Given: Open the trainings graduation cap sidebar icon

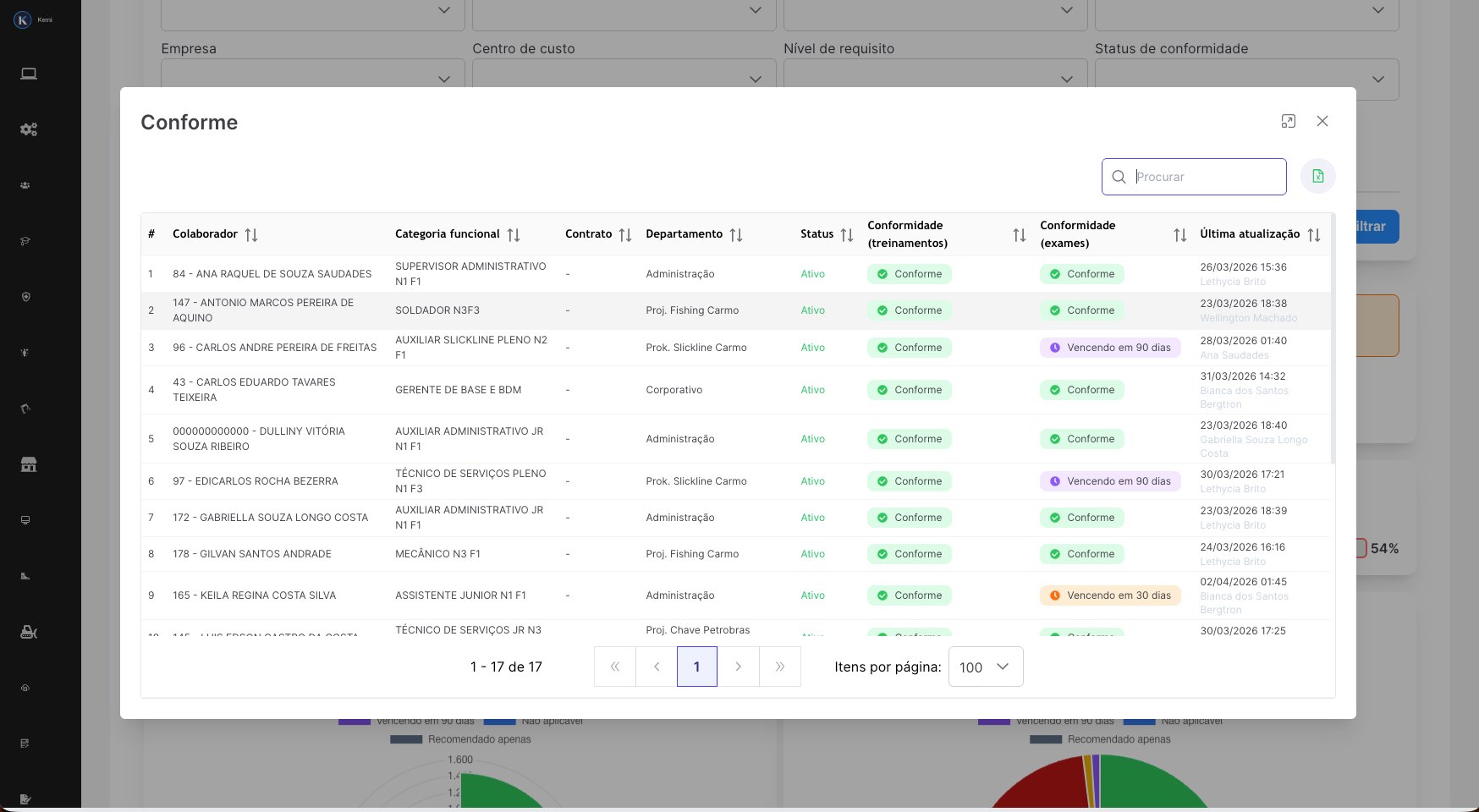Looking at the screenshot, I should [25, 241].
